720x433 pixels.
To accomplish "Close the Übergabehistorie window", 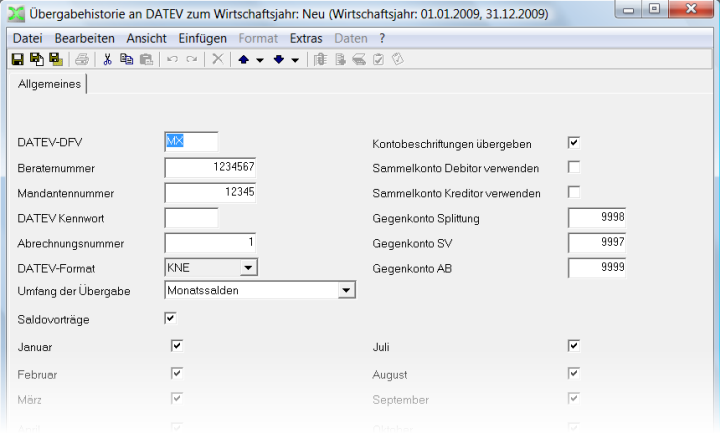I will point(691,9).
